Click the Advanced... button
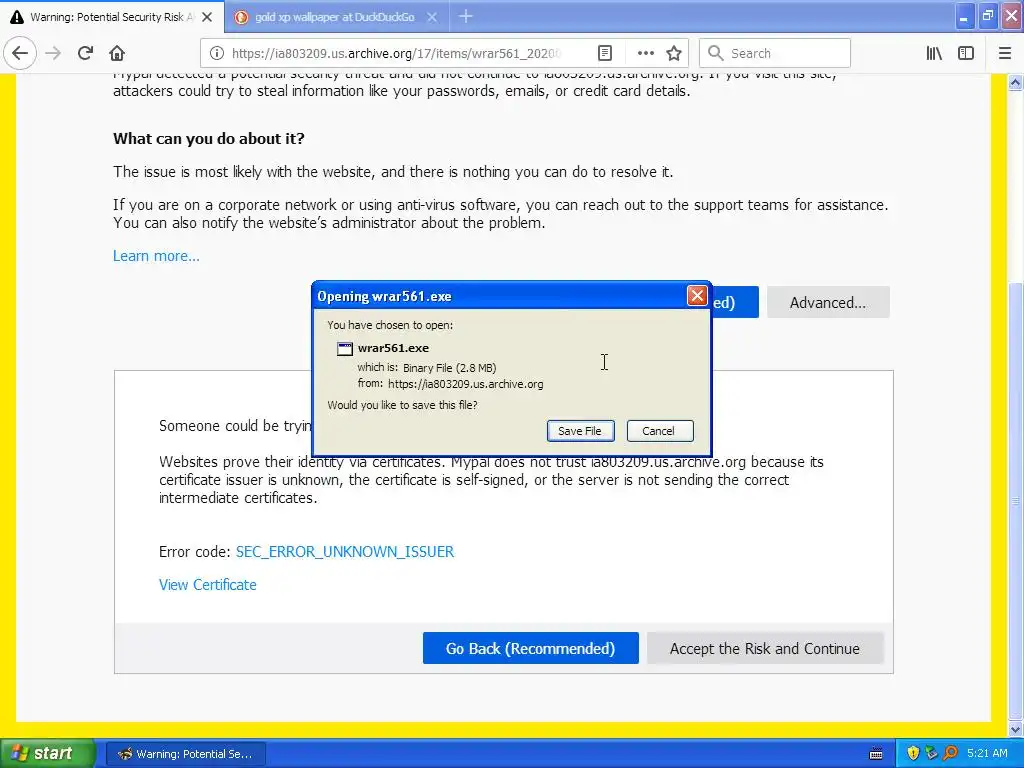Screen dimensions: 1024x768 [x=828, y=302]
